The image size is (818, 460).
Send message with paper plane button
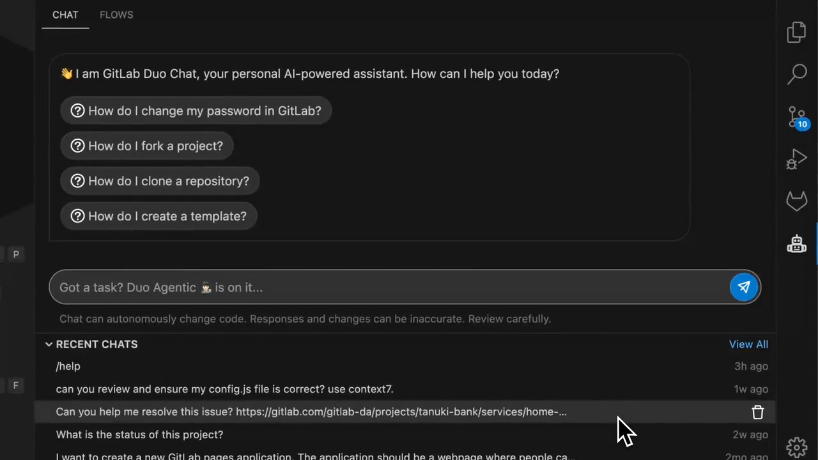click(x=743, y=287)
